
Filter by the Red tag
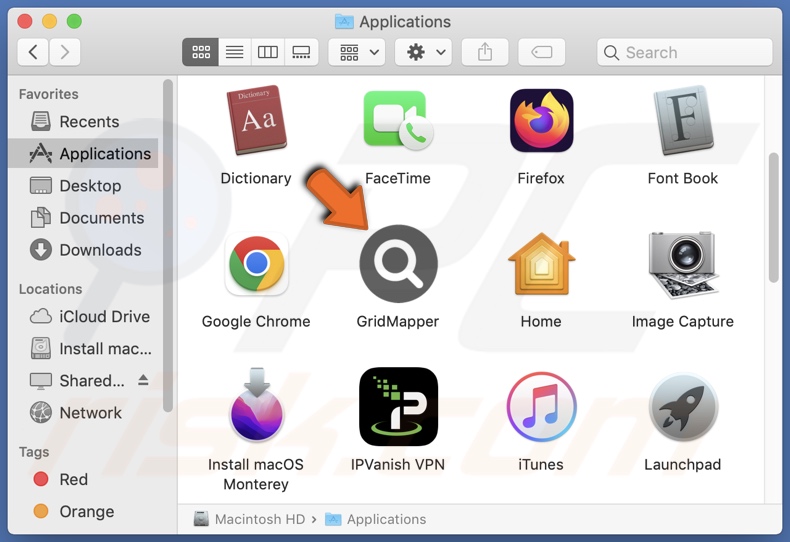point(84,479)
